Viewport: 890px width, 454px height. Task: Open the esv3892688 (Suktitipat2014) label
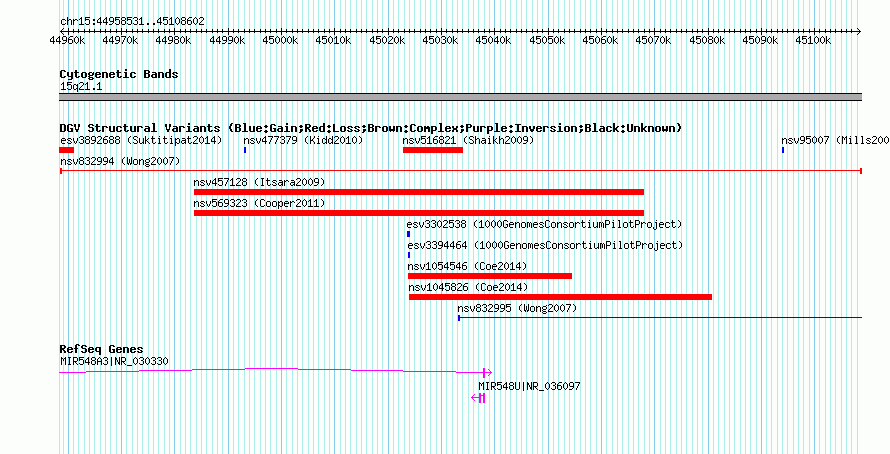(141, 140)
